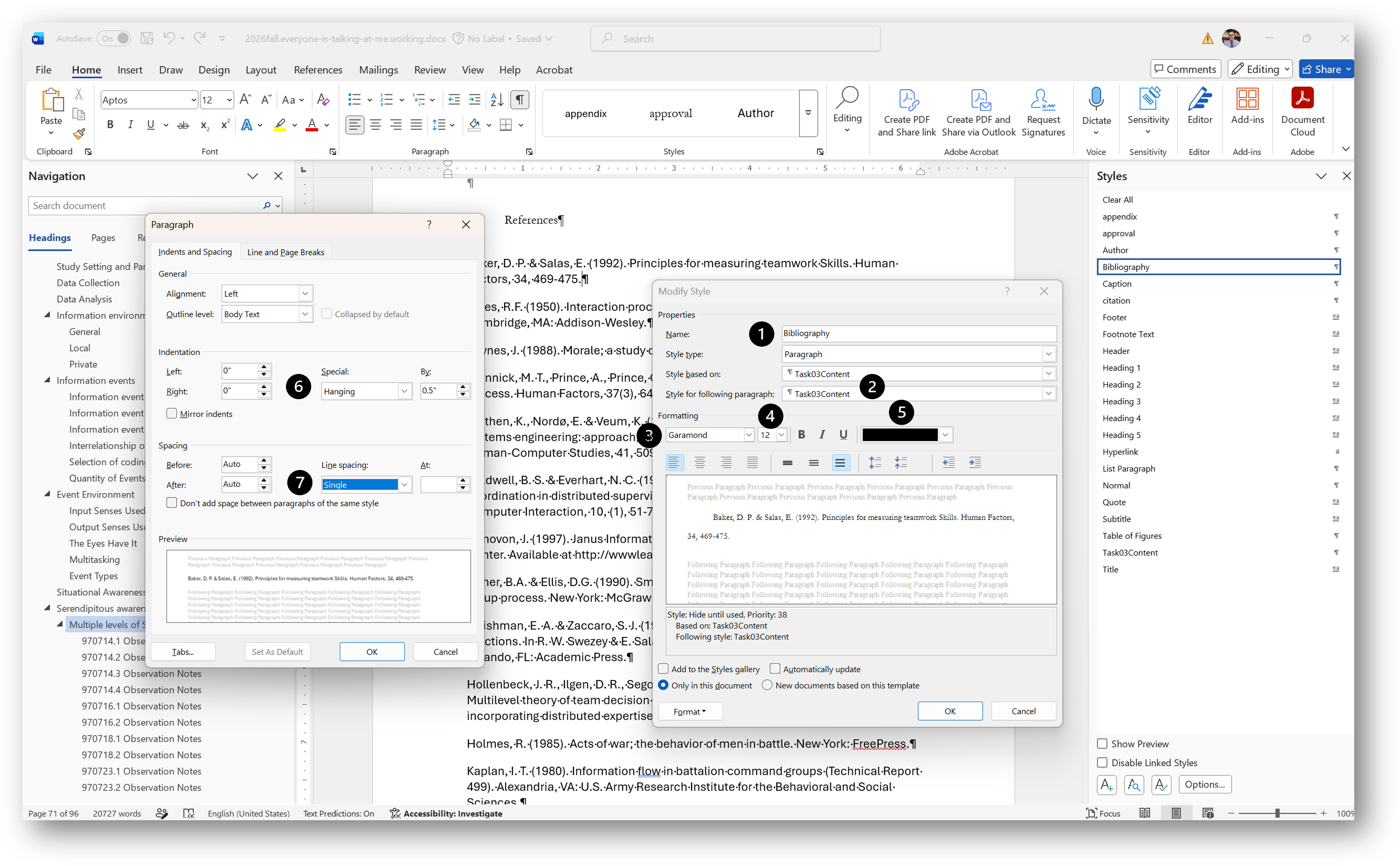Center-align text in Modify Style dialog
The image size is (1400, 866).
700,463
